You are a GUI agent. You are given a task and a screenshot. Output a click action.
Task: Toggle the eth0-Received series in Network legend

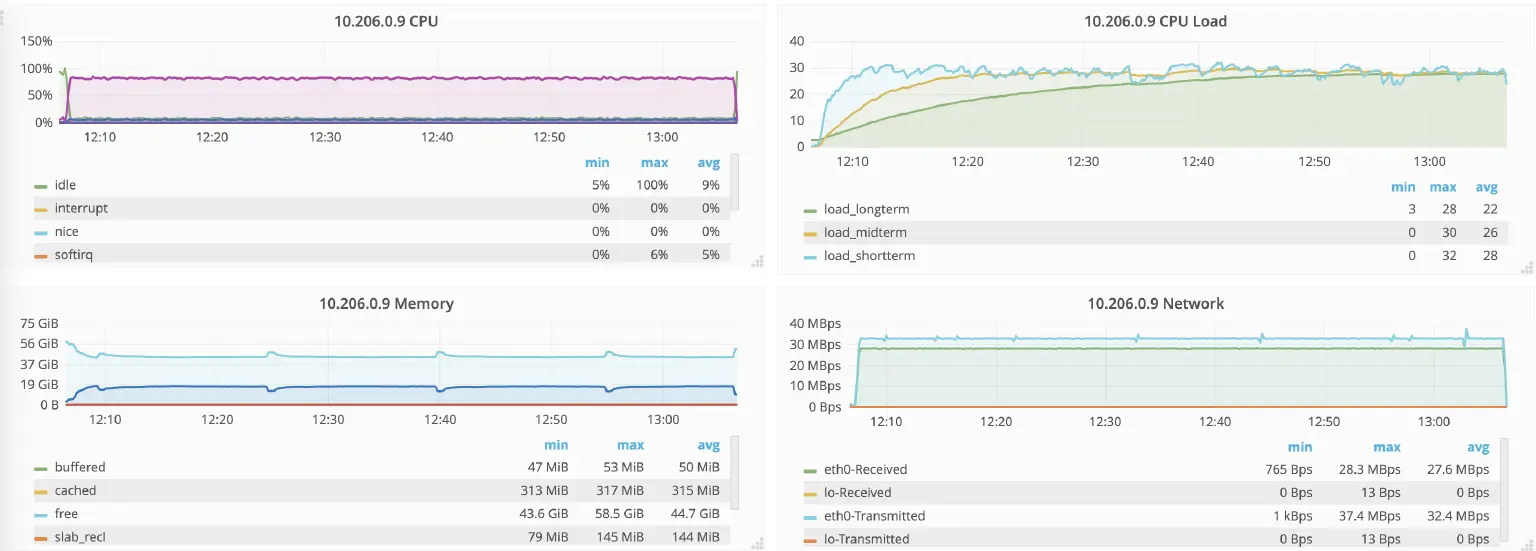(865, 469)
